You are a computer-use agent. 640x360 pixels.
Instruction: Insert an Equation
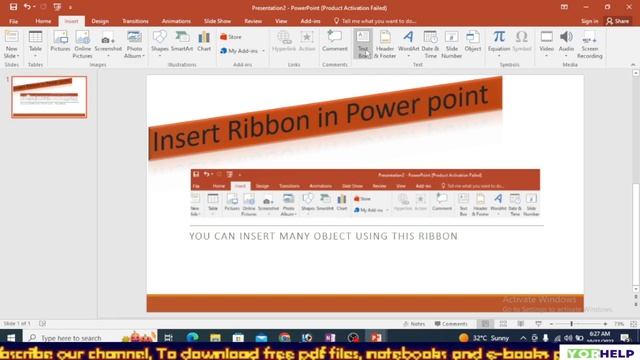[x=499, y=44]
